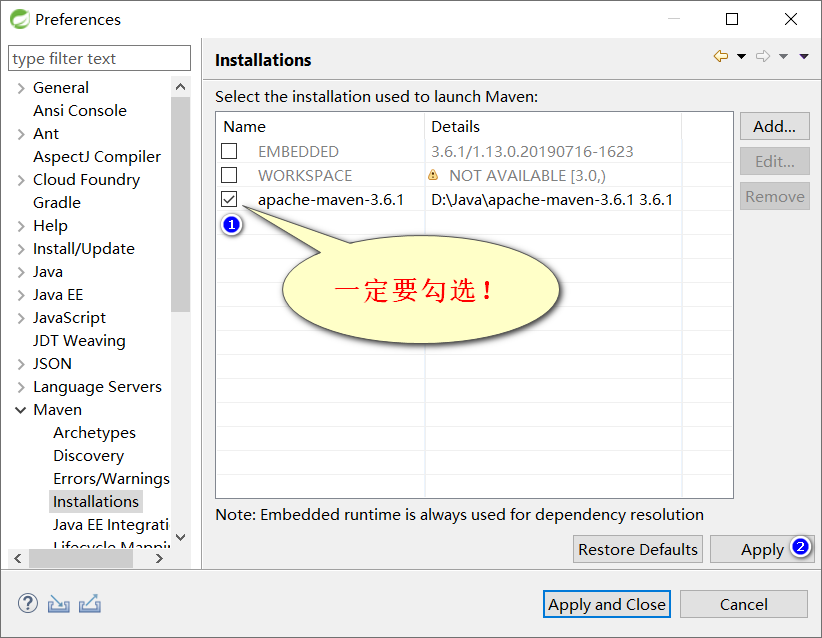The height and width of the screenshot is (638, 822).
Task: Open the back history dropdown arrow
Action: pos(741,57)
